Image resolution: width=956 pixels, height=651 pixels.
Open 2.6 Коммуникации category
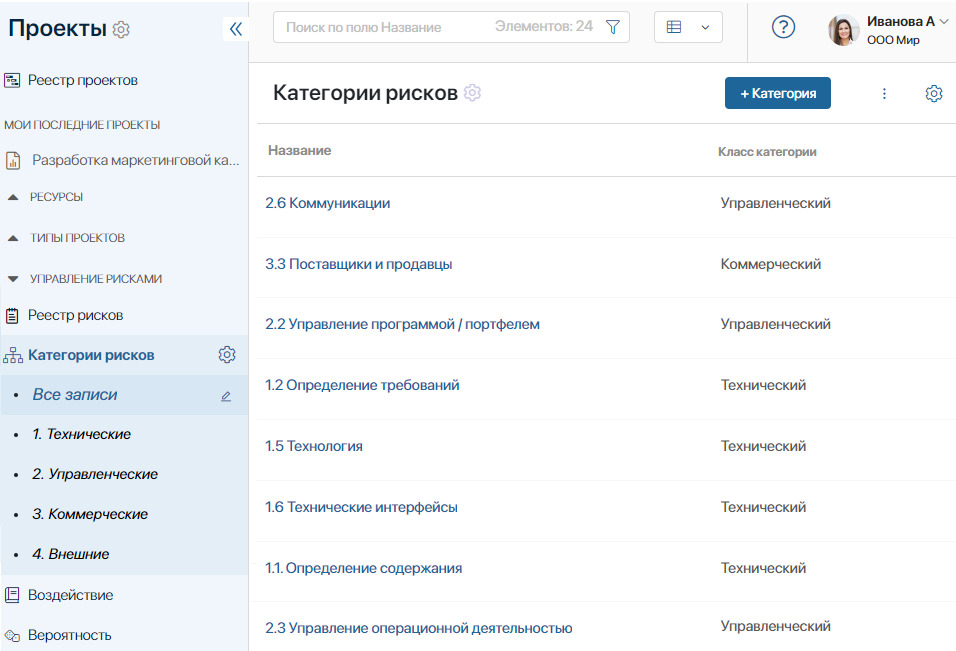click(x=327, y=203)
